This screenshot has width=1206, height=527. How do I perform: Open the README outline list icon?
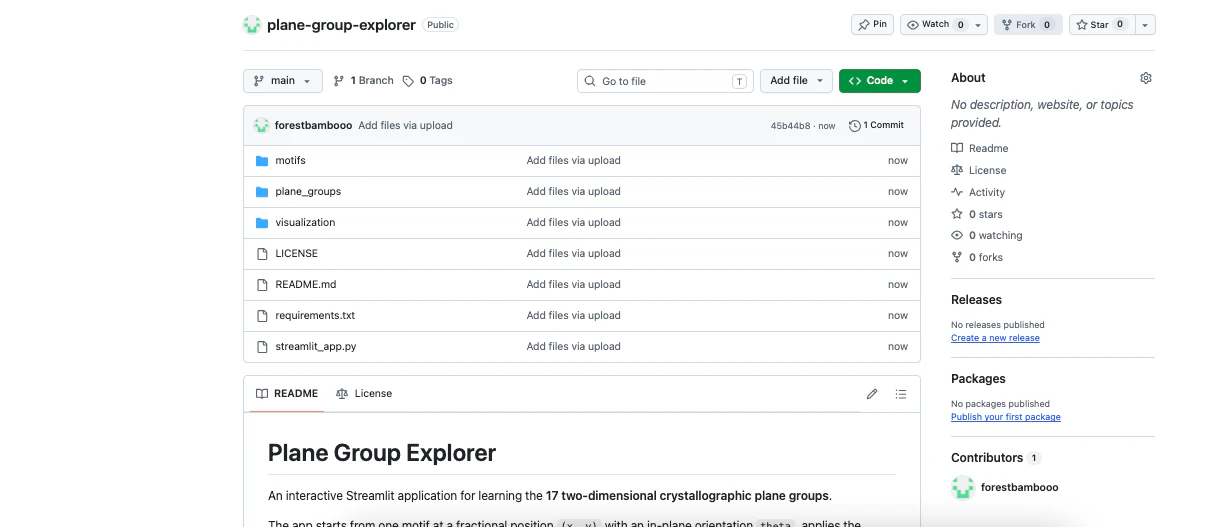[901, 394]
